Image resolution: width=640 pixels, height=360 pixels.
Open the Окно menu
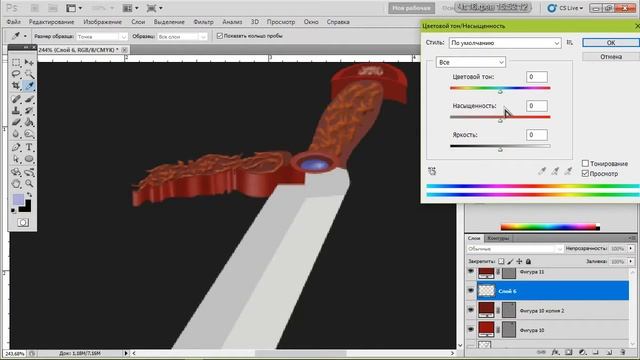[311, 22]
